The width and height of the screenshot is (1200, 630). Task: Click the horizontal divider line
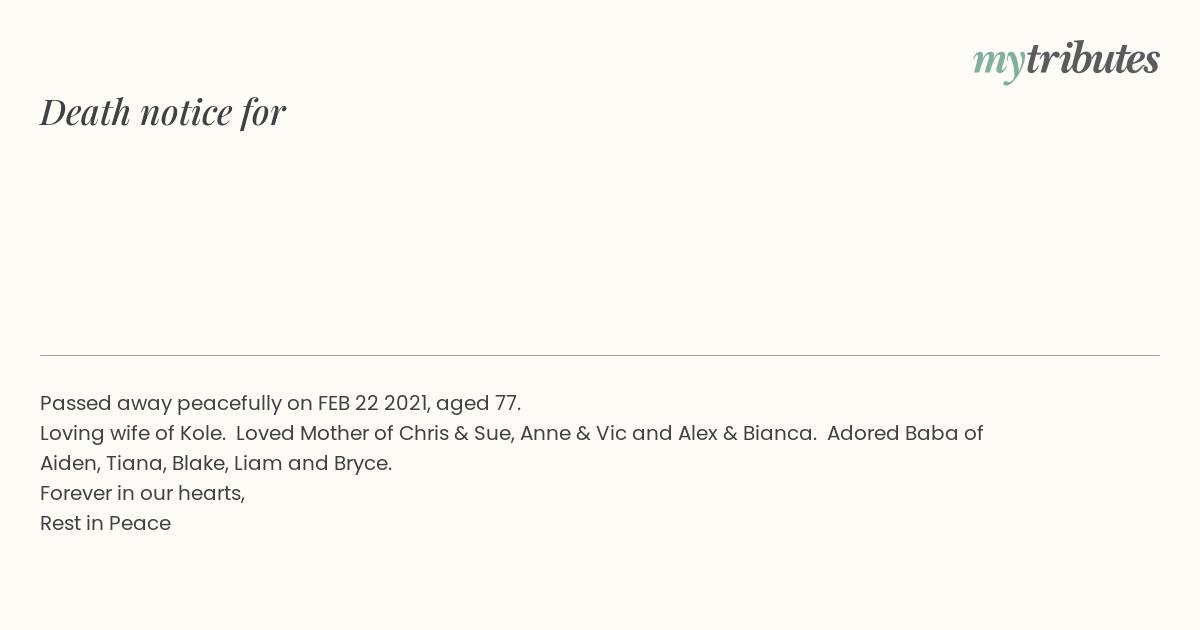(600, 355)
